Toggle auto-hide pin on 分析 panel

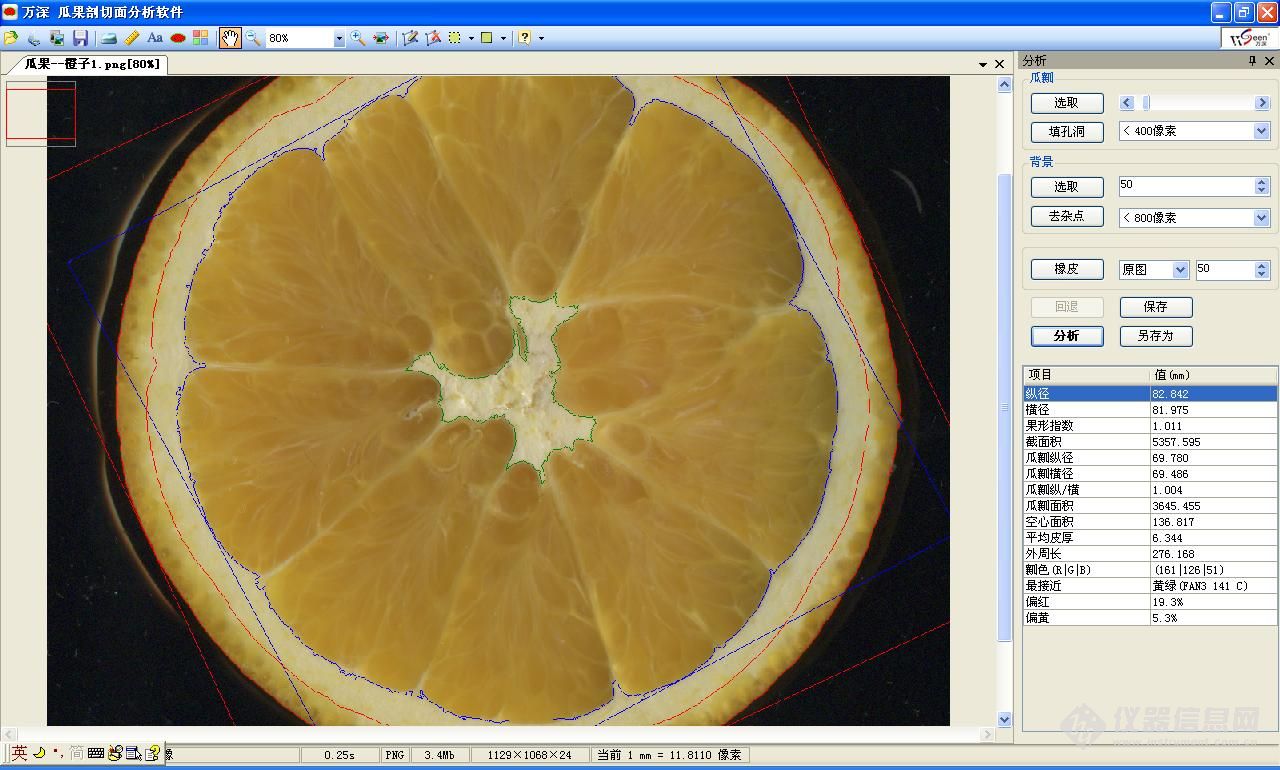pyautogui.click(x=1252, y=61)
